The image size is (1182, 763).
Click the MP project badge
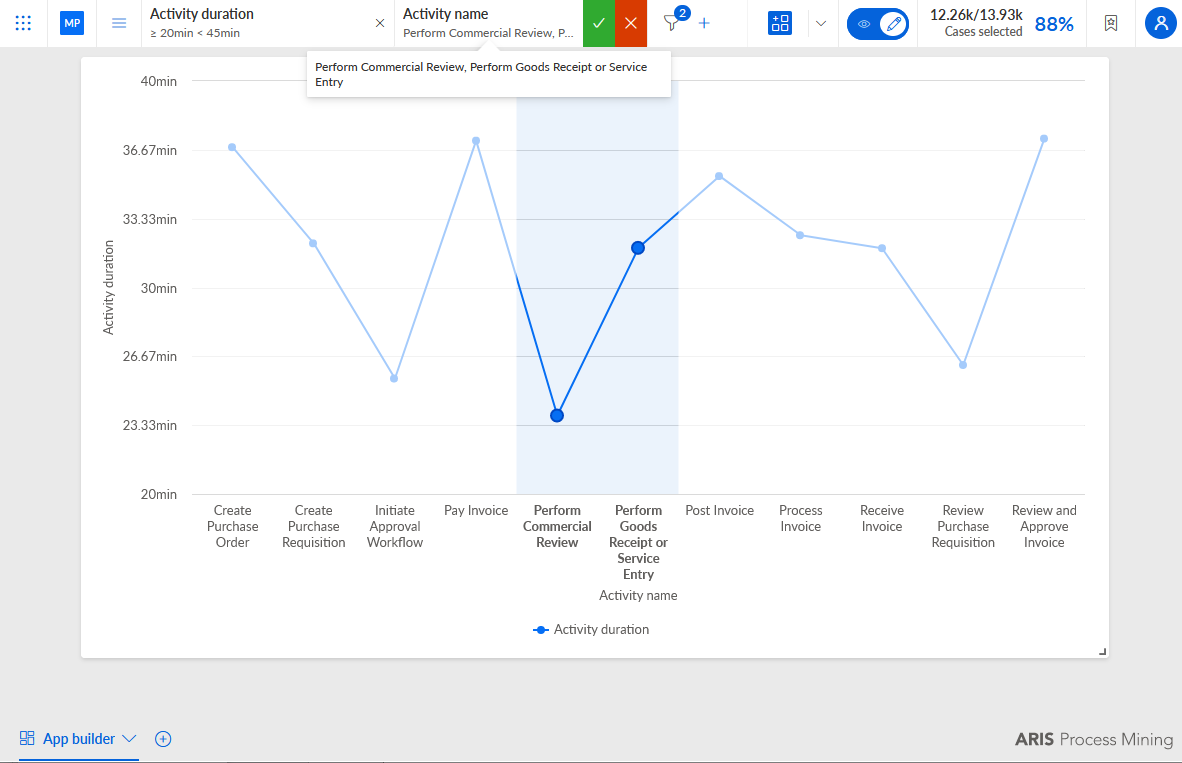pyautogui.click(x=72, y=23)
